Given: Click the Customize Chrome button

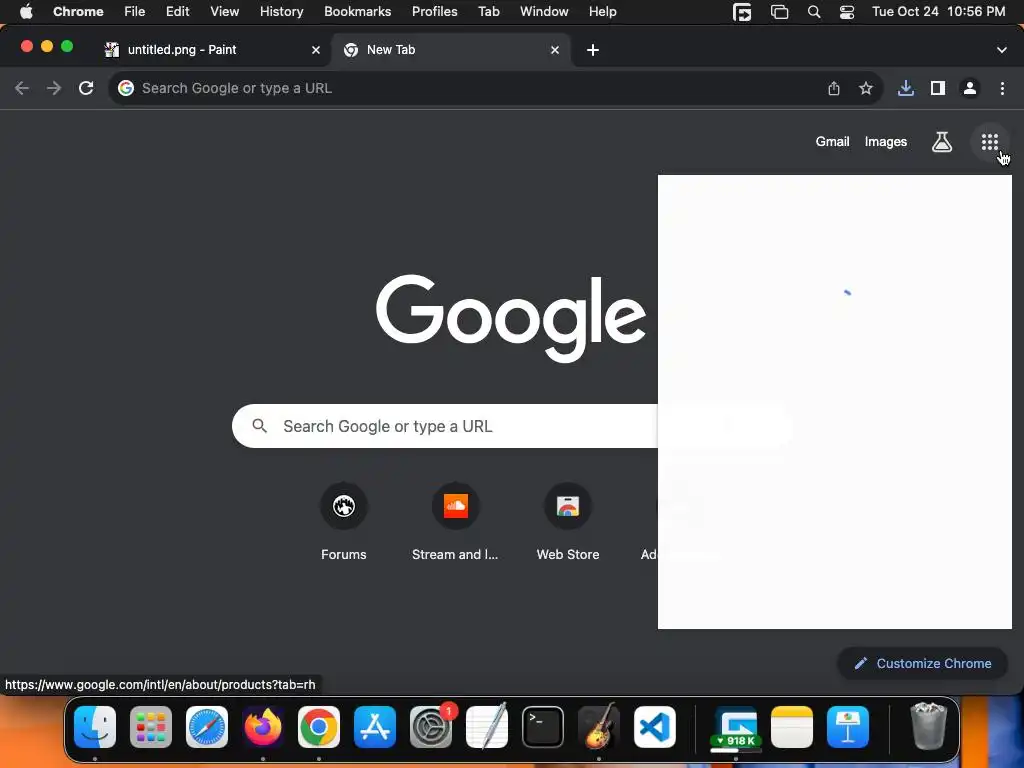Looking at the screenshot, I should pos(922,664).
